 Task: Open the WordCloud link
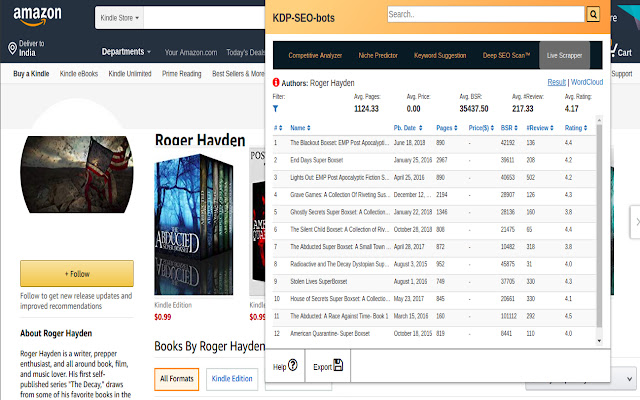pyautogui.click(x=587, y=82)
